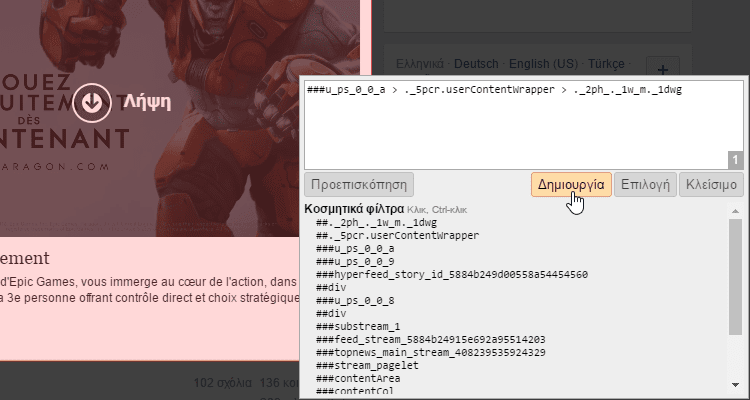Switch language to Deutsch
Image resolution: width=750 pixels, height=400 pixels.
point(476,64)
